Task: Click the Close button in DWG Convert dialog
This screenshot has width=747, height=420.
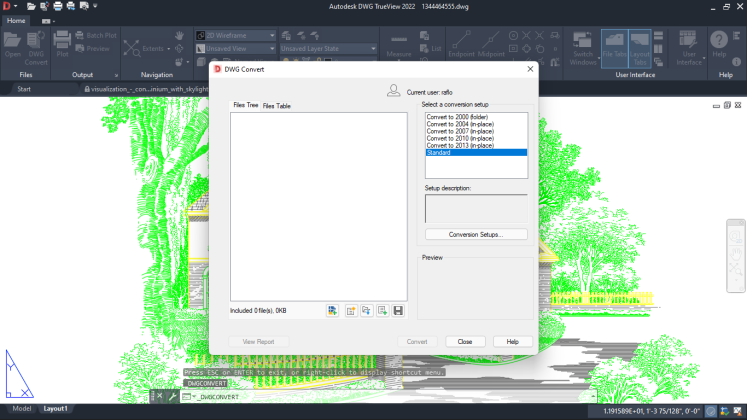Action: [464, 341]
